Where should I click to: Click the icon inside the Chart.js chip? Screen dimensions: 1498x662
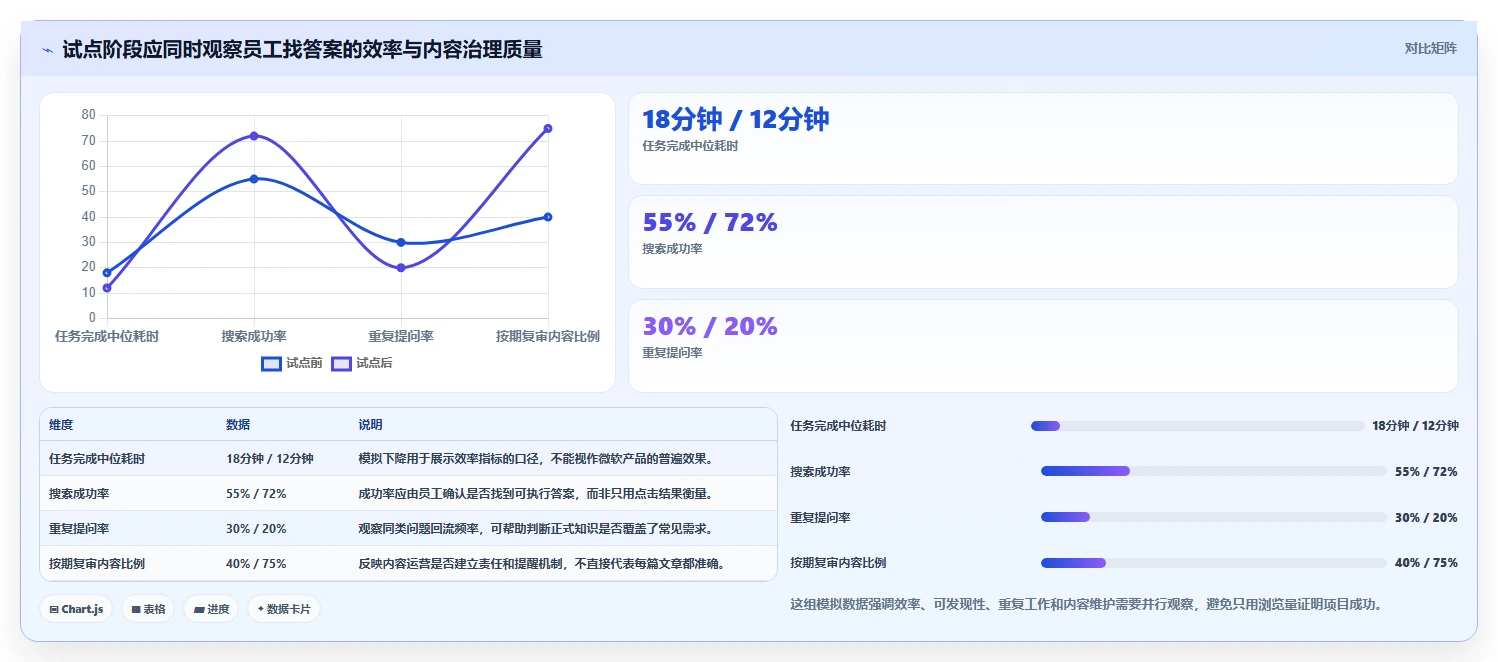[x=54, y=609]
